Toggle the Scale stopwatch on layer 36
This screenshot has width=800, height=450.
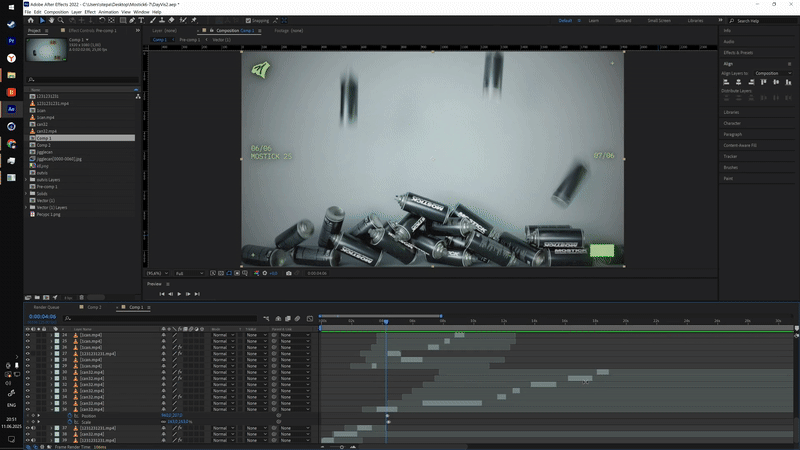coord(70,422)
